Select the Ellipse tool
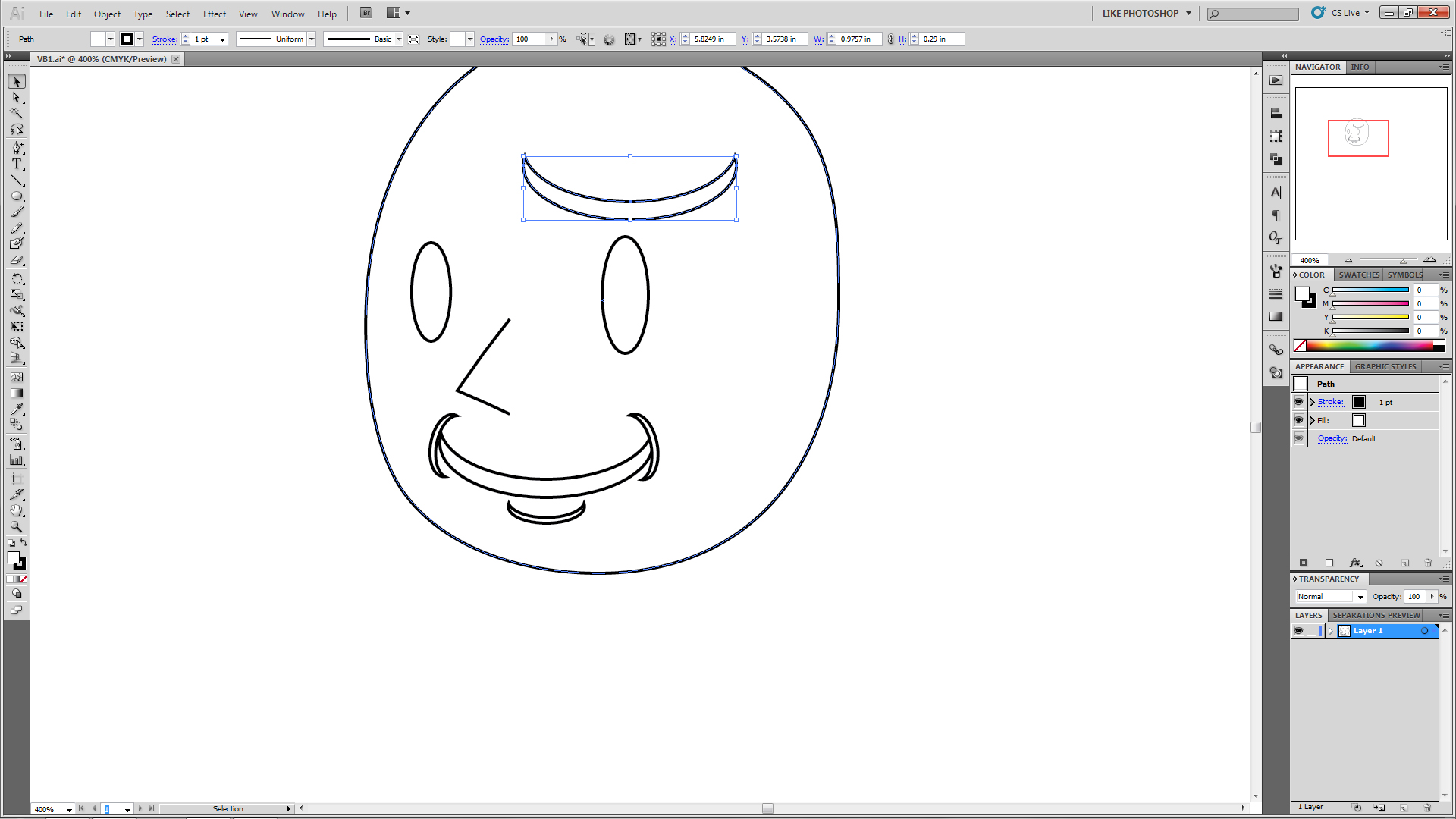 [17, 196]
